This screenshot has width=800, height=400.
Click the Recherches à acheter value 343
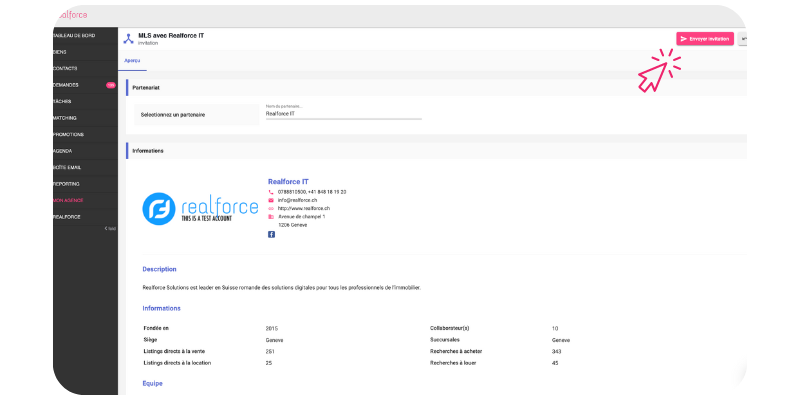click(556, 352)
